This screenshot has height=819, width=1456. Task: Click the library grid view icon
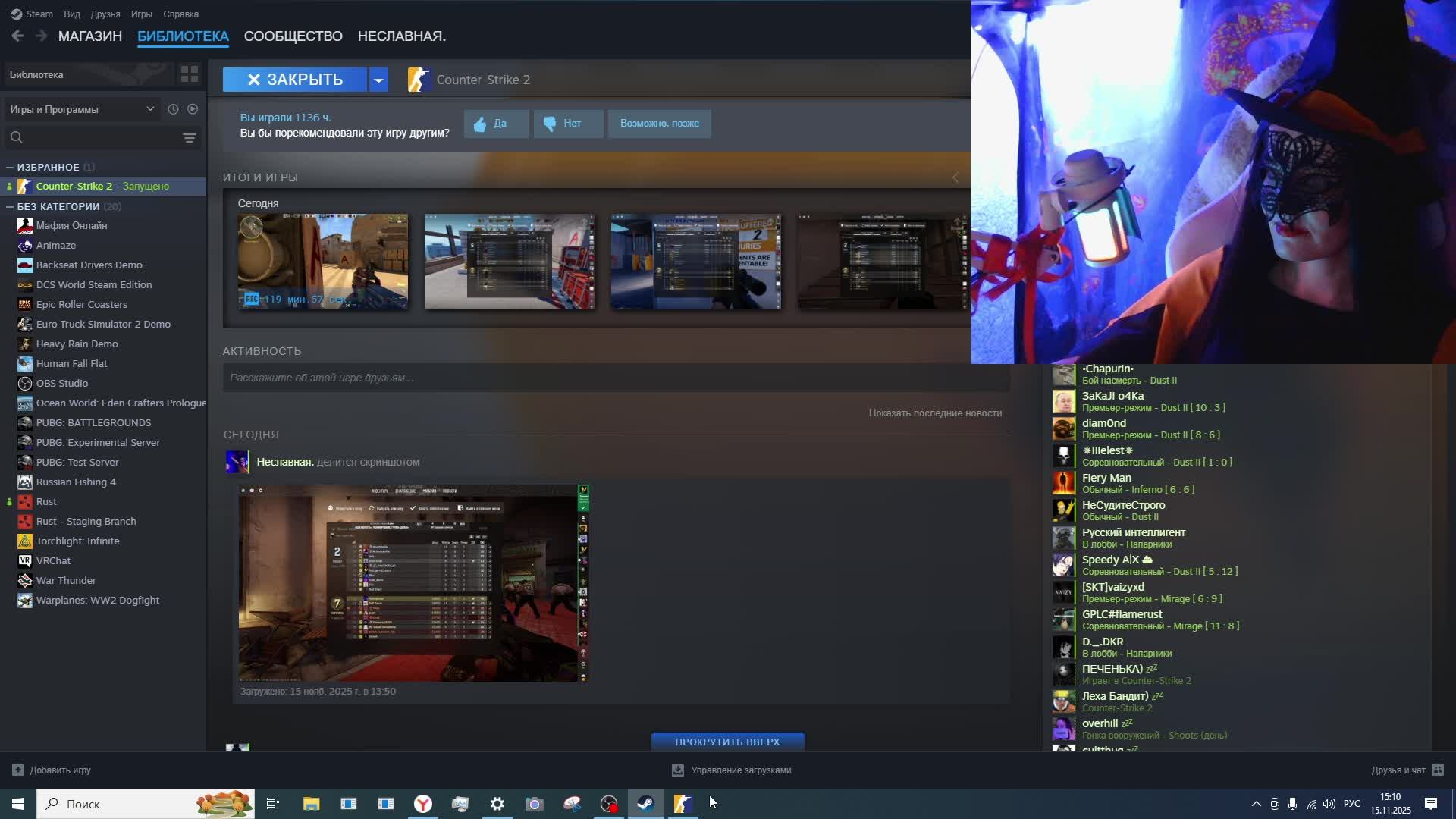coord(190,74)
